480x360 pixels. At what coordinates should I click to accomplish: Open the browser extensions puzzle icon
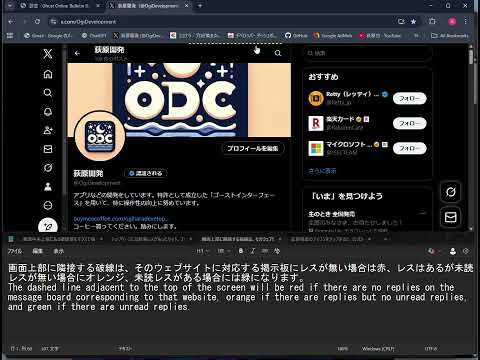432,22
